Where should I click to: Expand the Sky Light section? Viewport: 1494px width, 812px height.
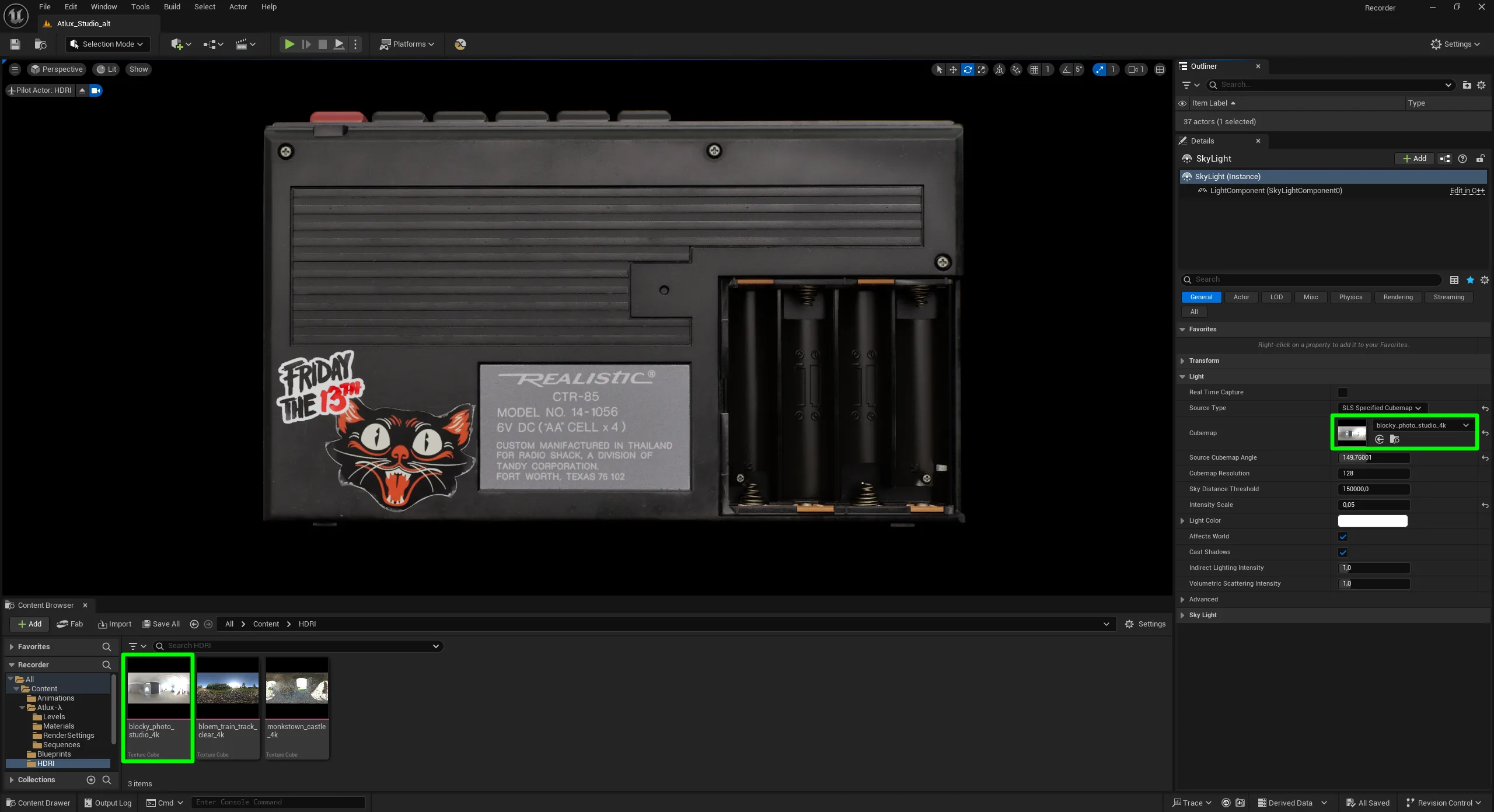click(1183, 615)
